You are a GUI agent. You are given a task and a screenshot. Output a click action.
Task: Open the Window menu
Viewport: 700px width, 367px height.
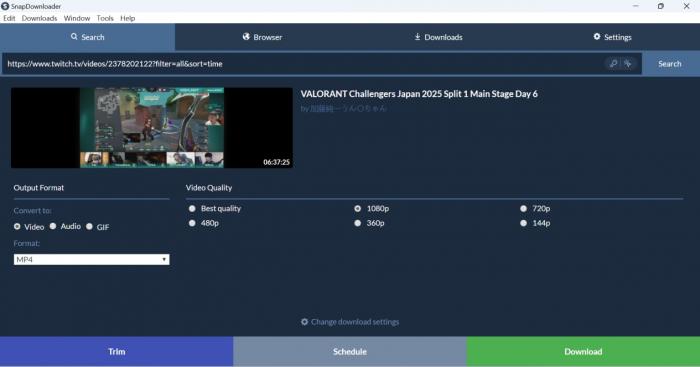[x=77, y=18]
